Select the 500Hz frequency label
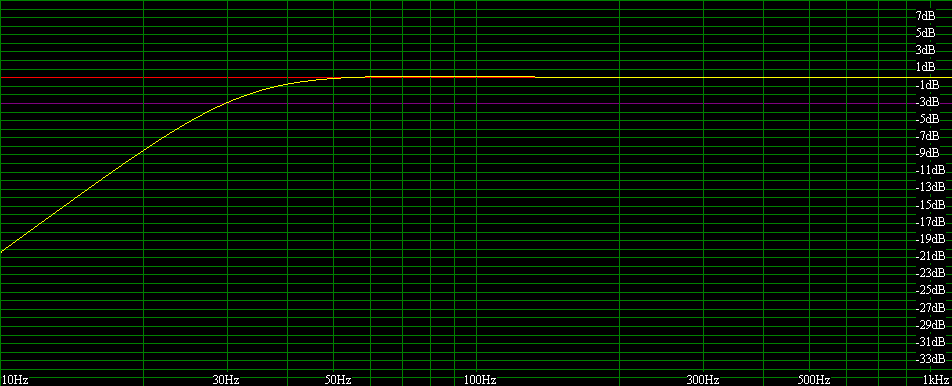The width and height of the screenshot is (952, 386). click(x=815, y=380)
